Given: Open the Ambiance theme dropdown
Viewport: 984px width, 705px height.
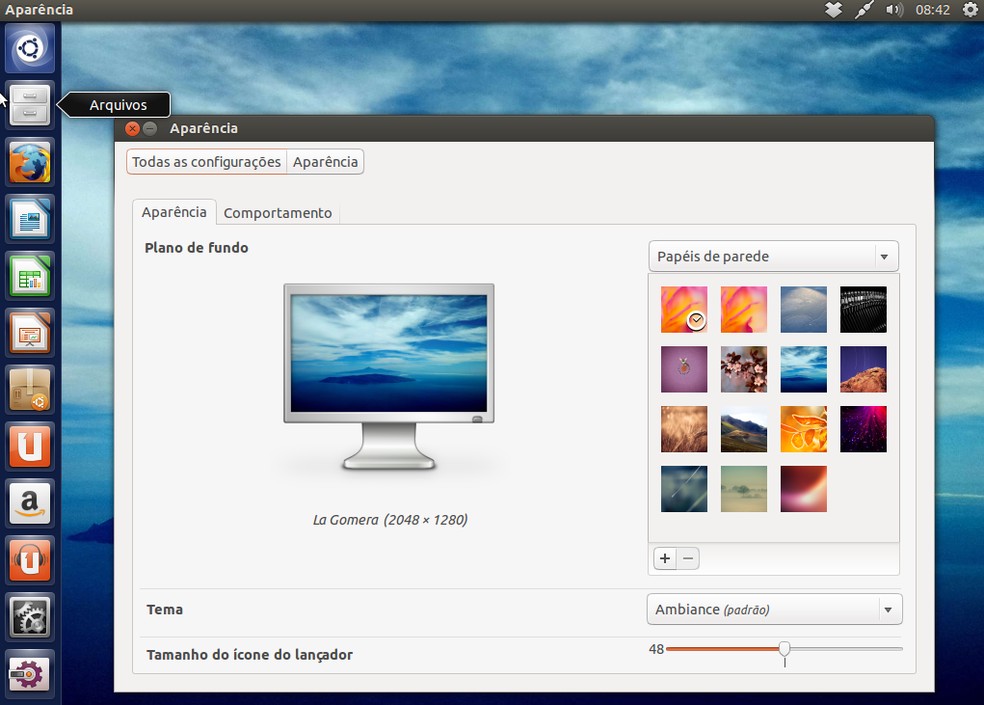Looking at the screenshot, I should tap(774, 609).
